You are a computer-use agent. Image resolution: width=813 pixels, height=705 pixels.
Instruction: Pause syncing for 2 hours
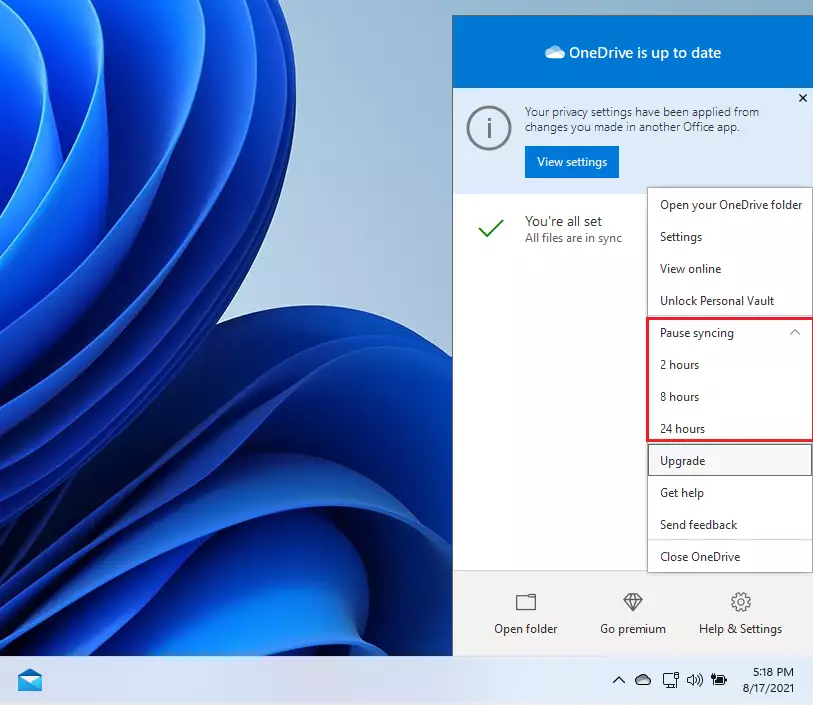tap(730, 365)
